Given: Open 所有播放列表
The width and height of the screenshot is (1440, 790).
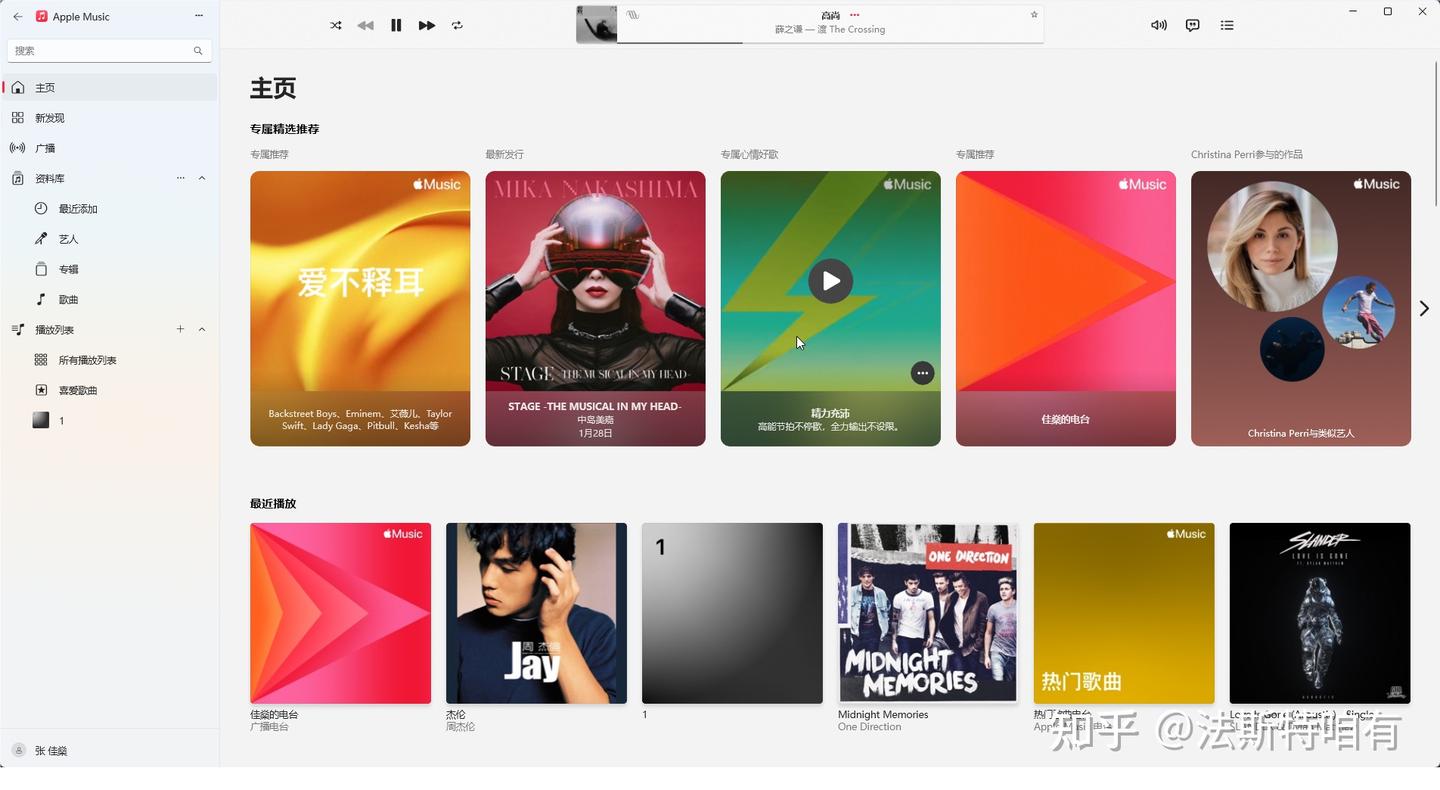Looking at the screenshot, I should (110, 360).
